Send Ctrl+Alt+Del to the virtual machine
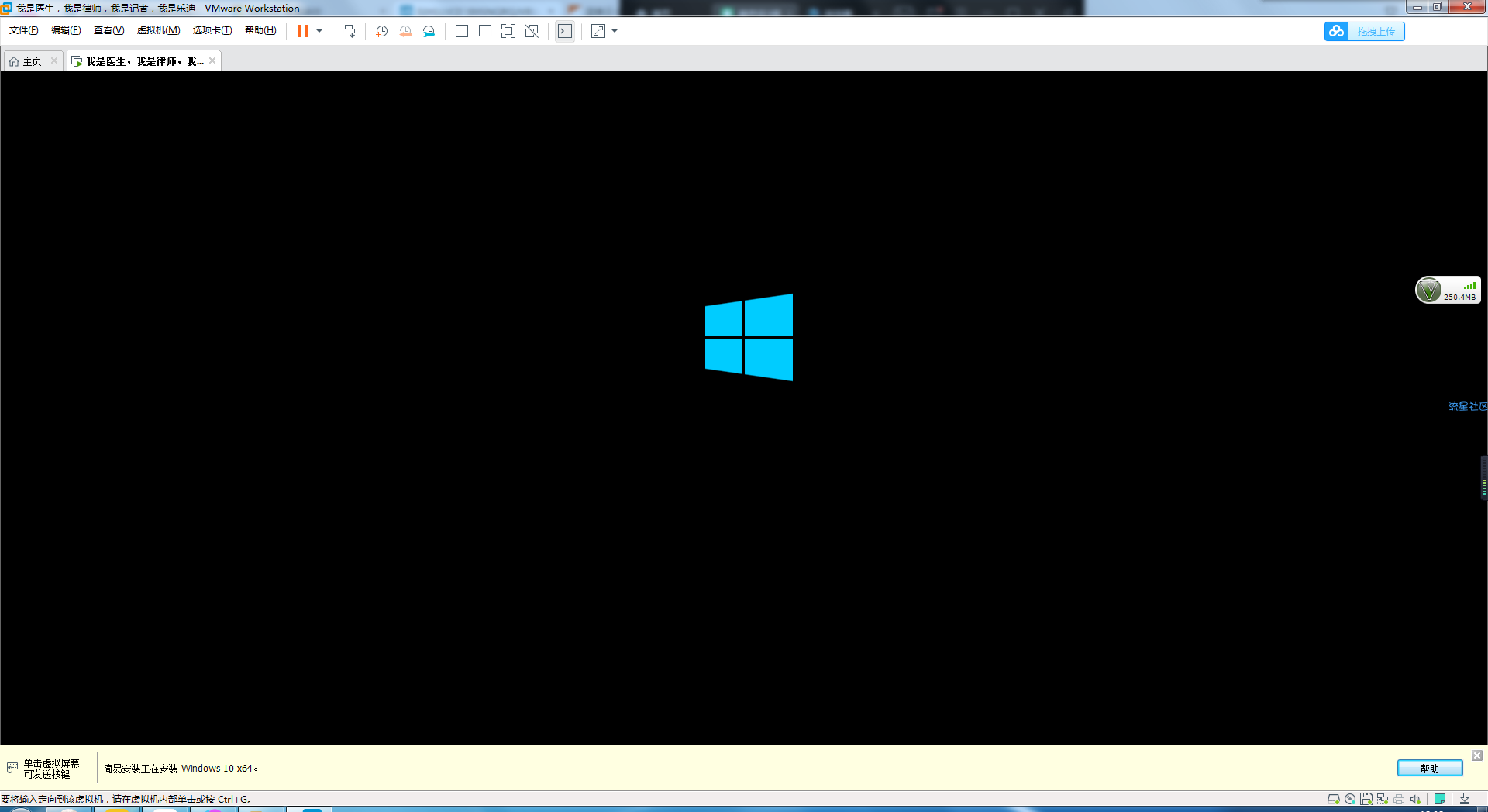The width and height of the screenshot is (1488, 812). (x=349, y=31)
